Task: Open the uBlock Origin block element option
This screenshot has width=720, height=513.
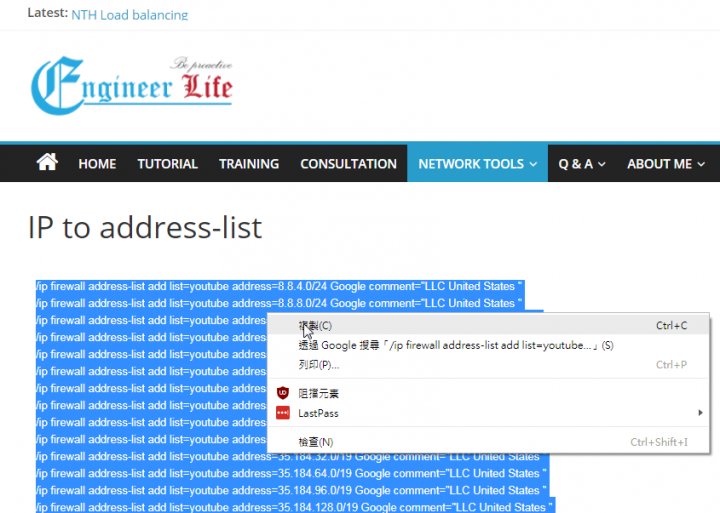Action: 488,394
